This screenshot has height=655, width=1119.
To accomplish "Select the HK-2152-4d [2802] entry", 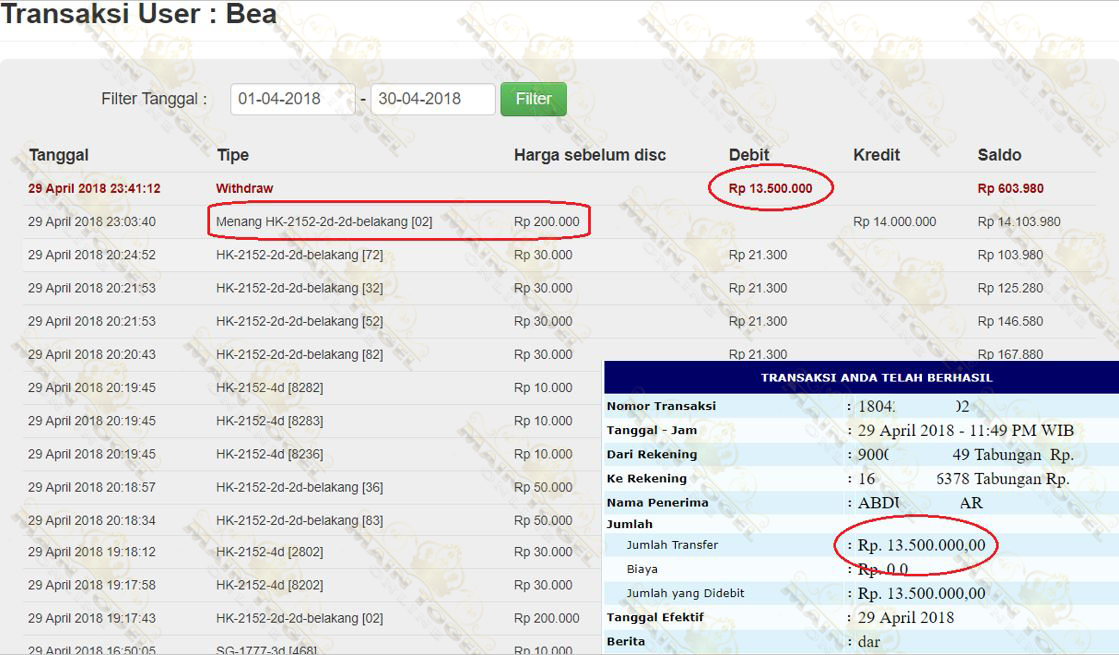I will [269, 552].
